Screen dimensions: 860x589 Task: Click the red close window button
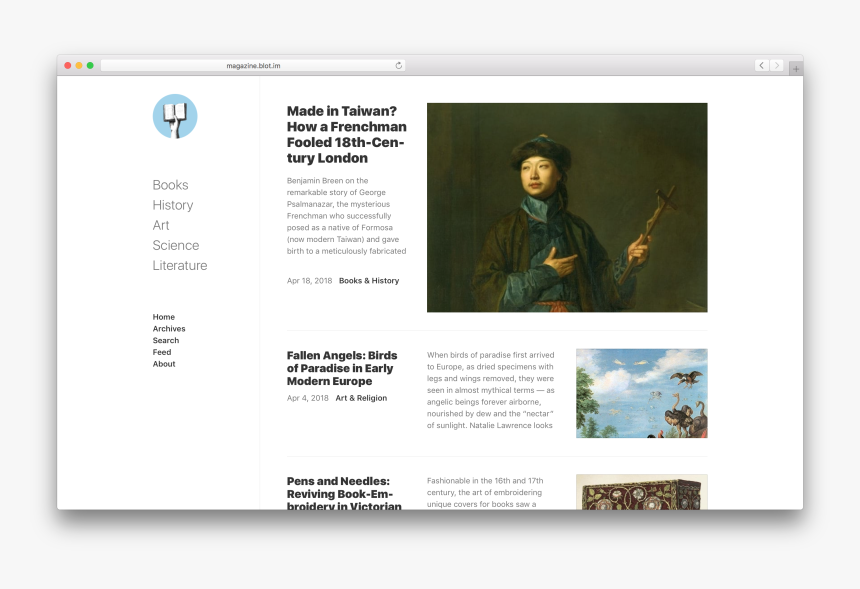coord(67,65)
